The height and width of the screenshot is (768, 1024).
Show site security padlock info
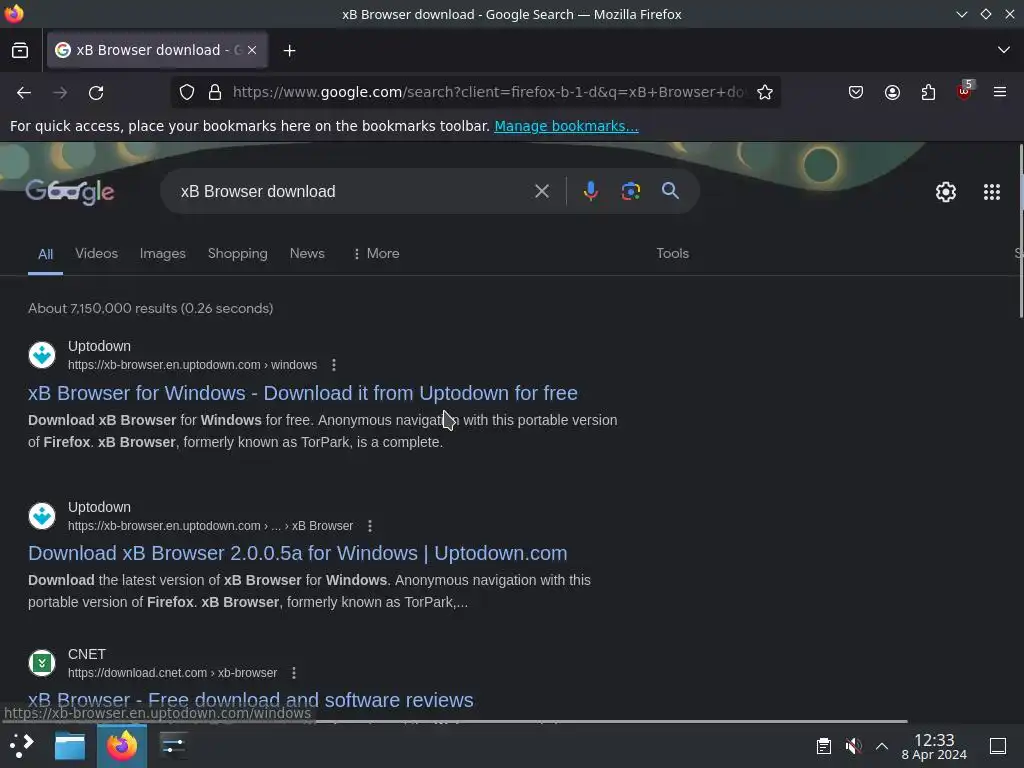point(215,93)
